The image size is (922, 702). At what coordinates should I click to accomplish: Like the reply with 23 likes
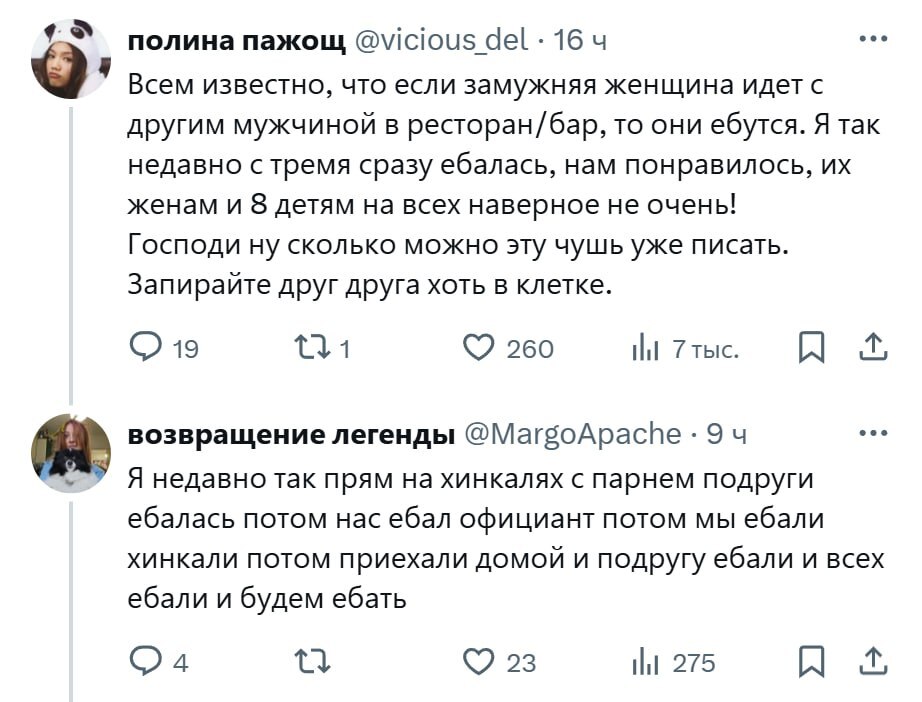click(480, 661)
